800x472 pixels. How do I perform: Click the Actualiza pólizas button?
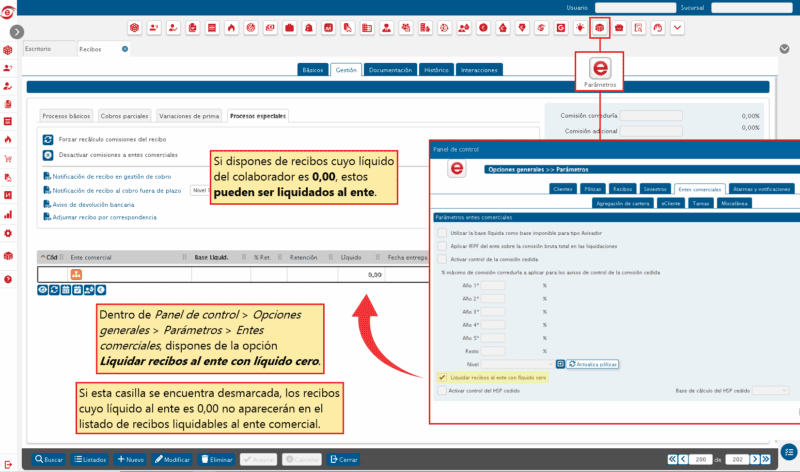594,363
